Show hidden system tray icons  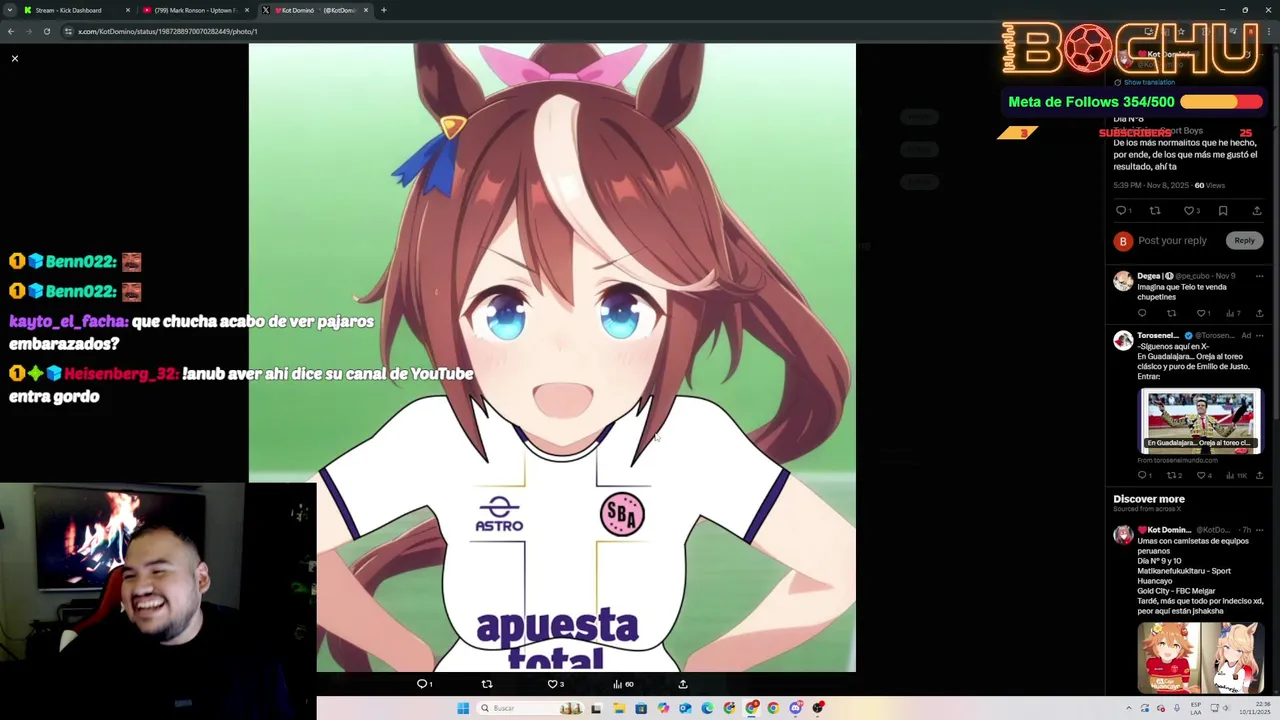[1129, 708]
